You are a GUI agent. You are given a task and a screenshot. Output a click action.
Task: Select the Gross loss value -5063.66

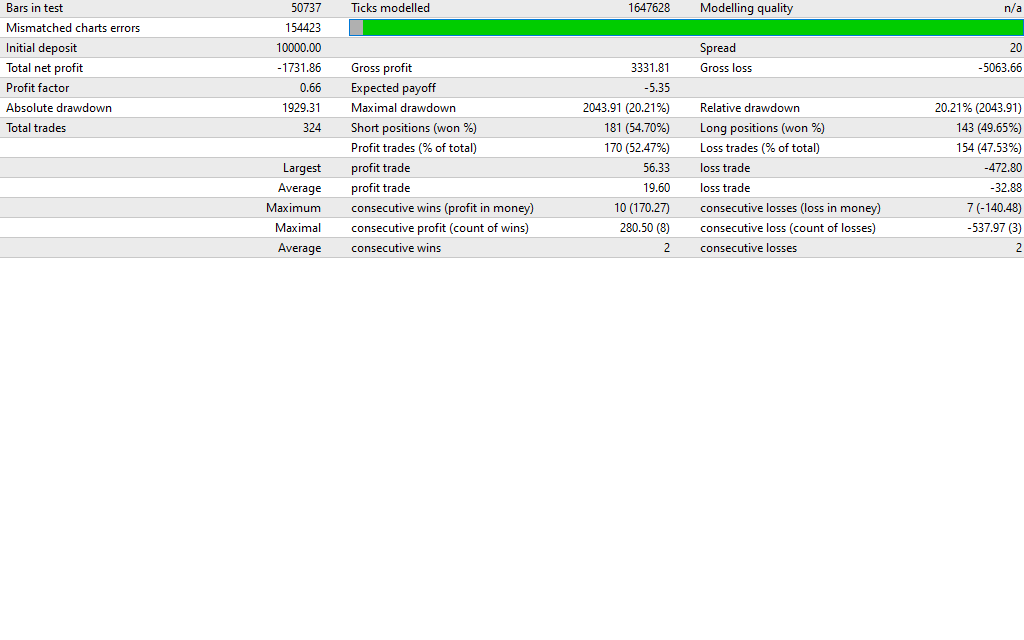(x=1000, y=68)
